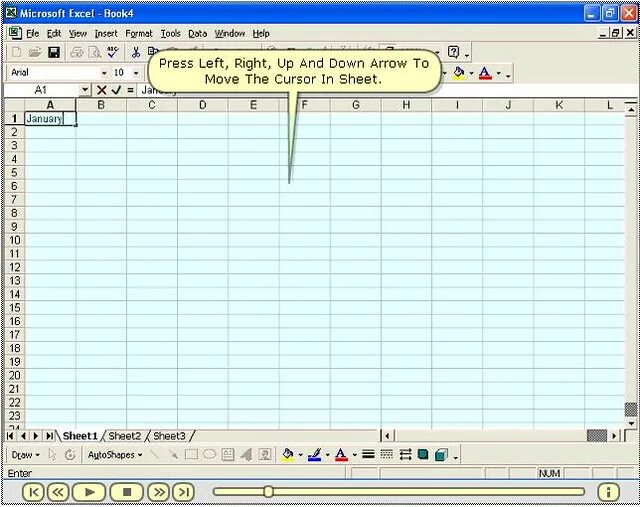Image resolution: width=640 pixels, height=507 pixels.
Task: Open the Data menu
Action: pos(198,33)
